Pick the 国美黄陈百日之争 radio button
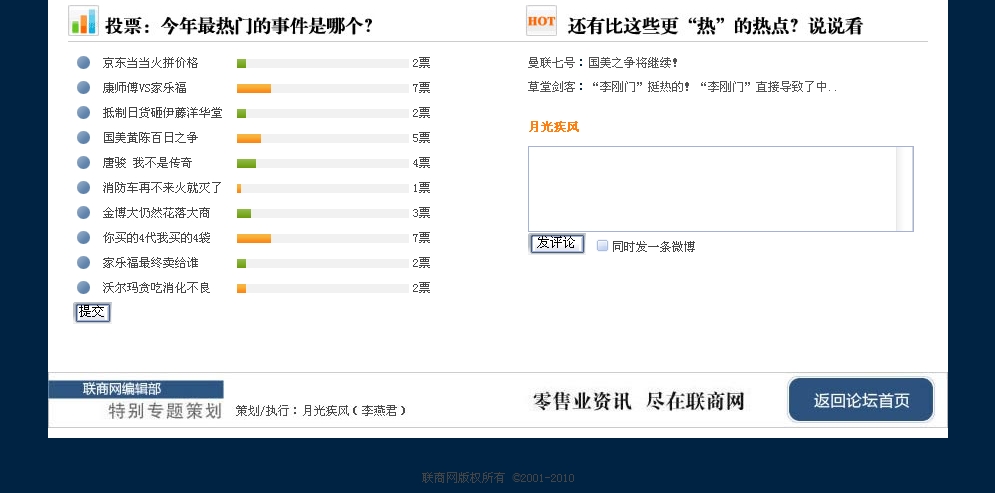This screenshot has width=995, height=493. click(84, 138)
